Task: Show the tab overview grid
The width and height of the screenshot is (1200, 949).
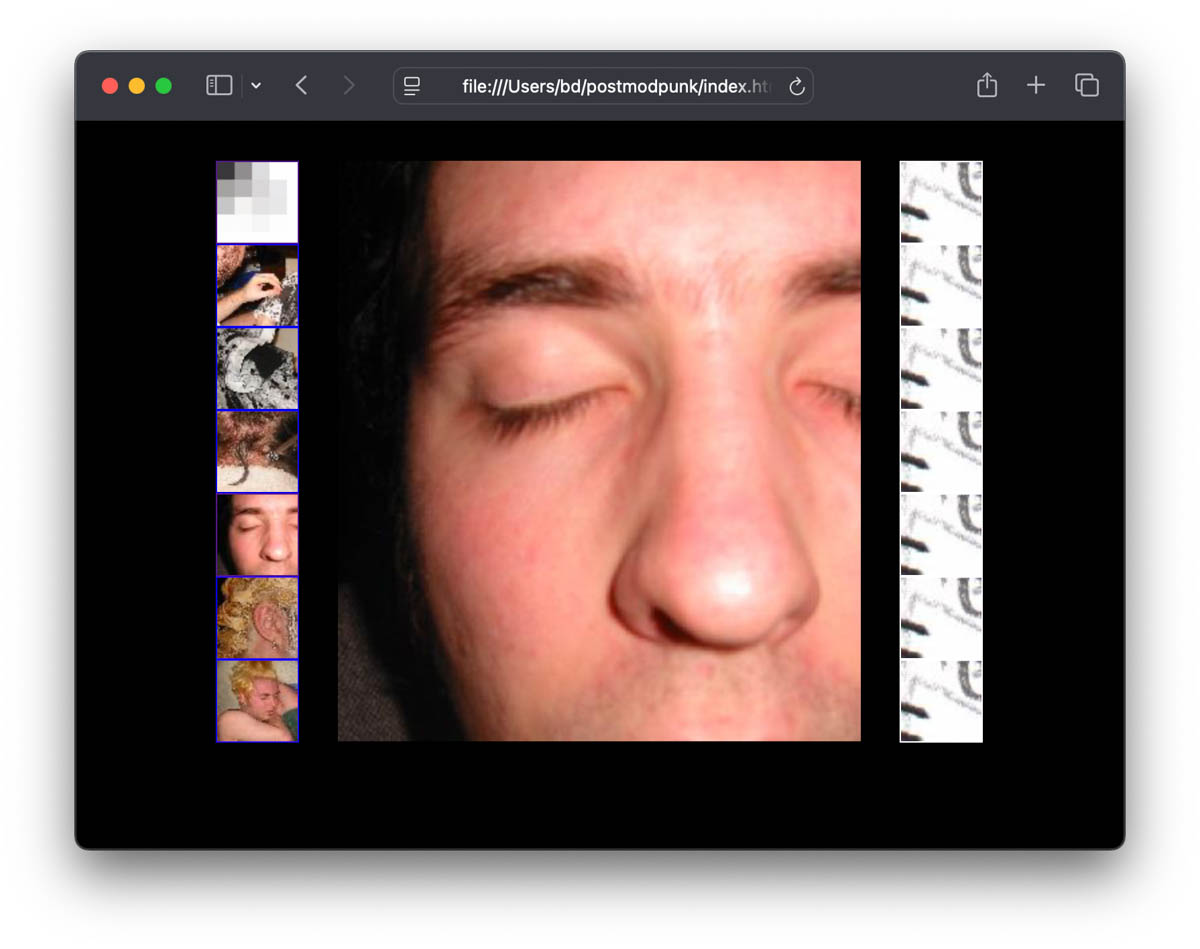Action: (1087, 85)
